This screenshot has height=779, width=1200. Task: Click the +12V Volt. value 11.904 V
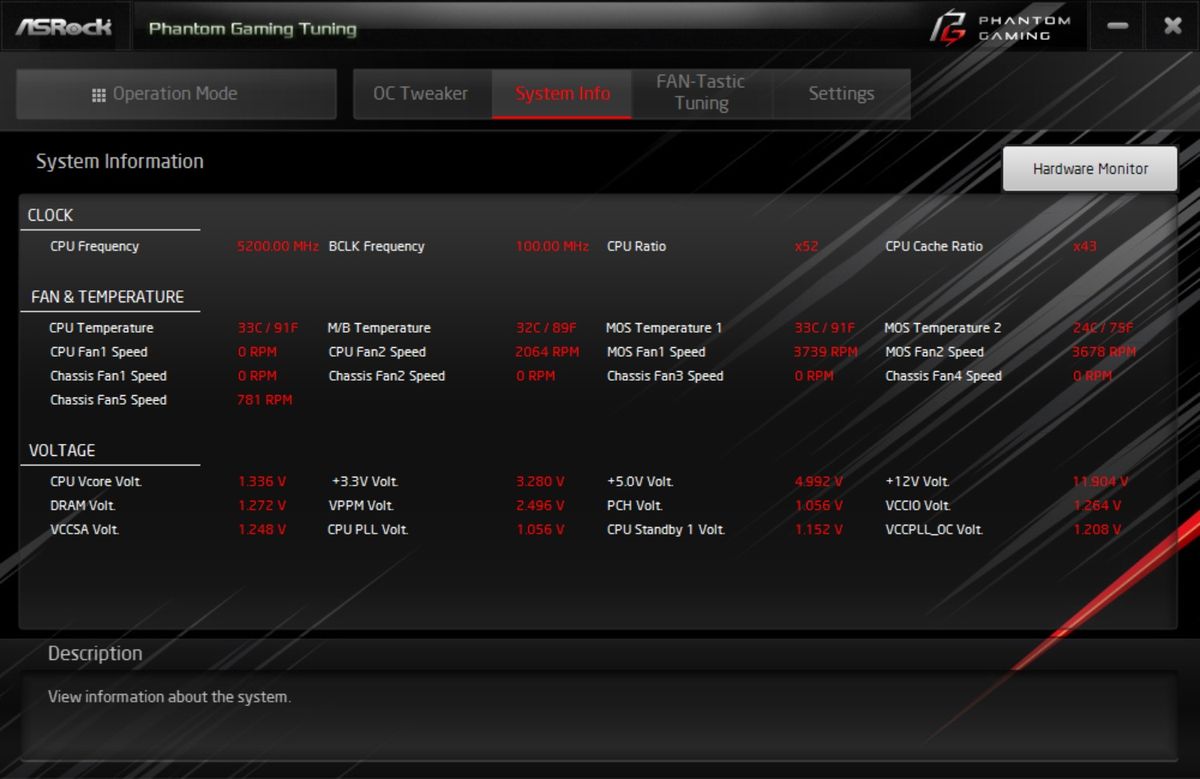[x=1101, y=482]
